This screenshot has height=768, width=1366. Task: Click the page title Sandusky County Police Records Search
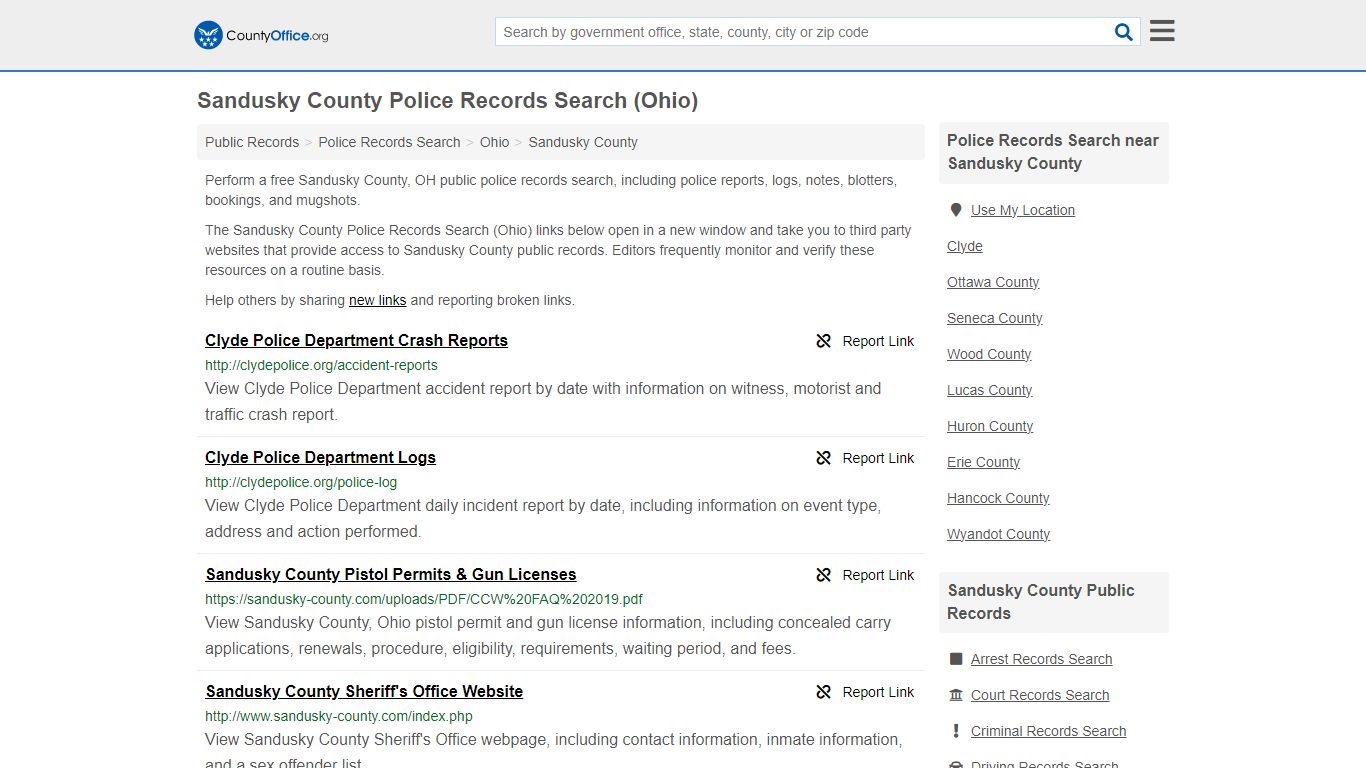click(447, 101)
